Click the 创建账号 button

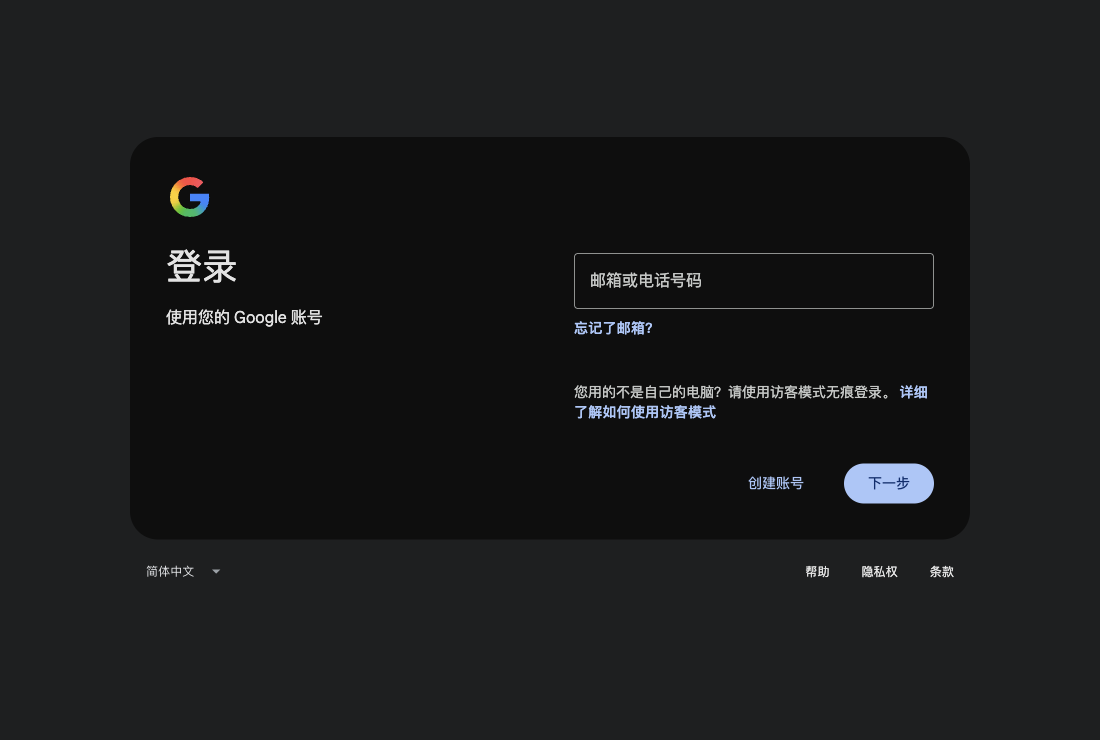coord(775,483)
